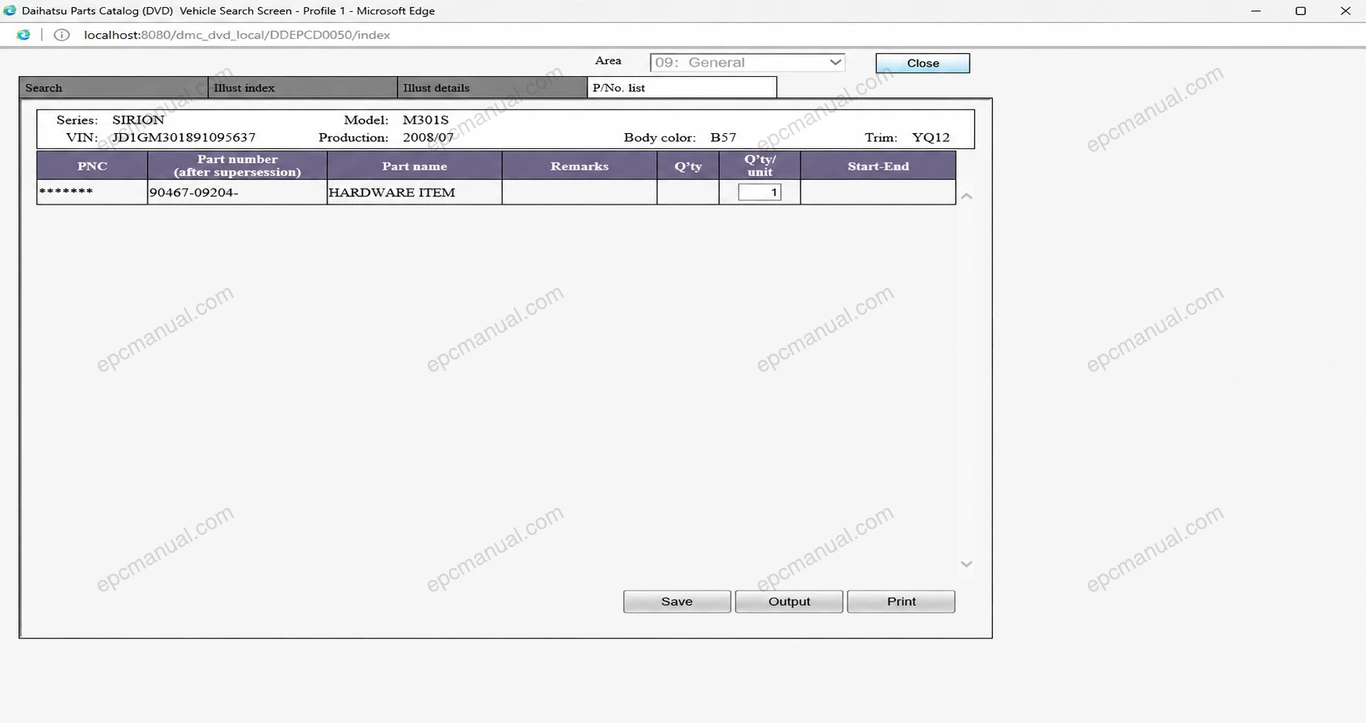Maximize the Edge browser window
The height and width of the screenshot is (723, 1366).
[1300, 11]
